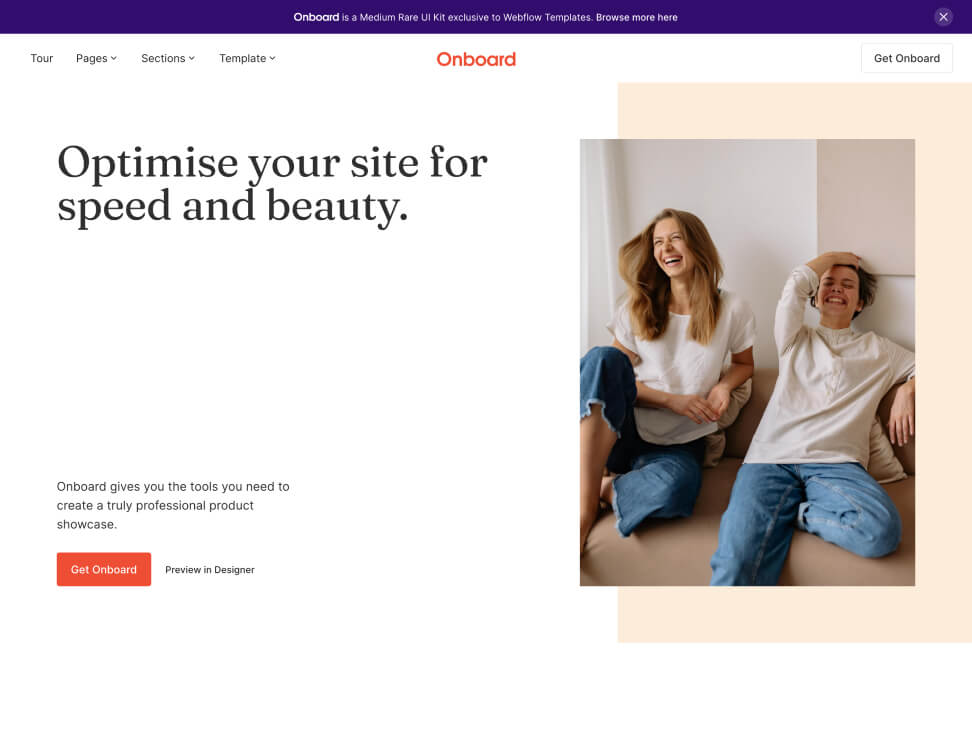Go to the Tour page
972x729 pixels.
42,58
